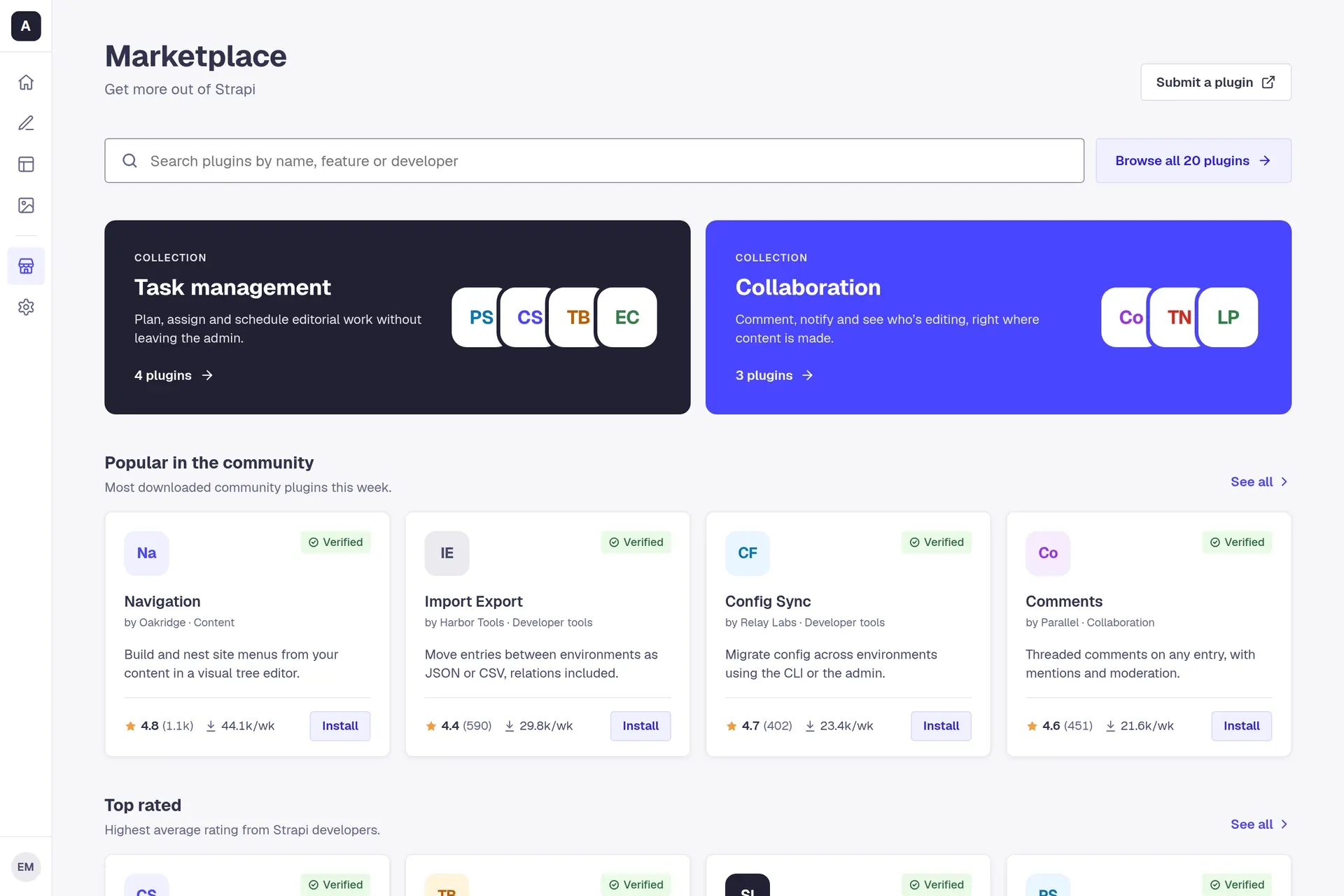Click the 29.8k/wk downloads on Import Export
Viewport: 1344px width, 896px height.
pos(539,726)
